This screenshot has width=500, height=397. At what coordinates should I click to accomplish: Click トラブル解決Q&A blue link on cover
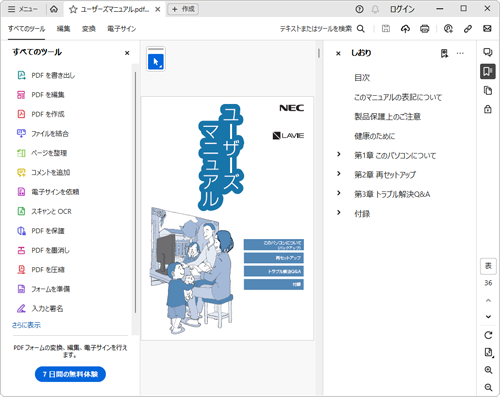[x=274, y=271]
